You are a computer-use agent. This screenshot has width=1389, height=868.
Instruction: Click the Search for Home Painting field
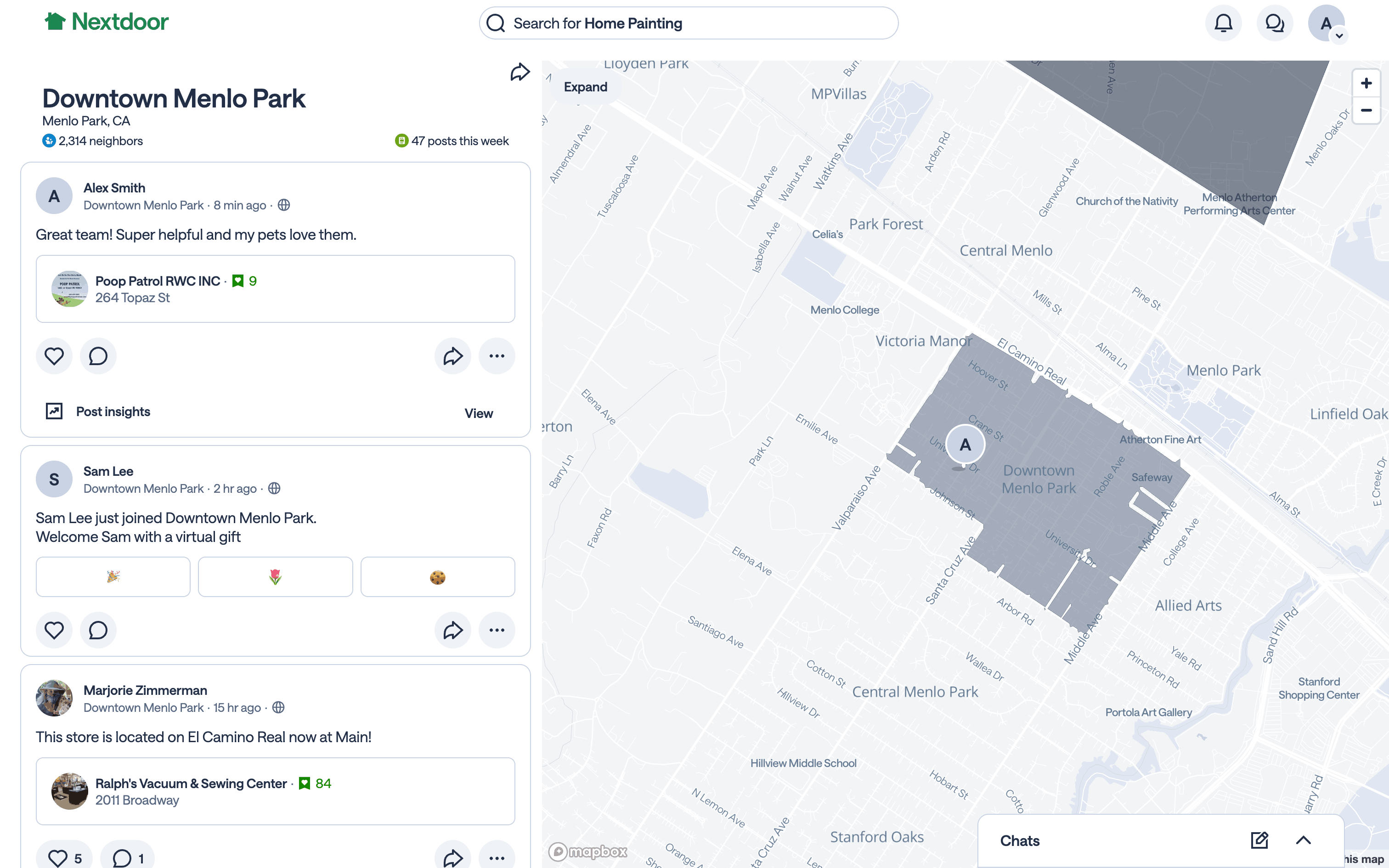pos(688,23)
